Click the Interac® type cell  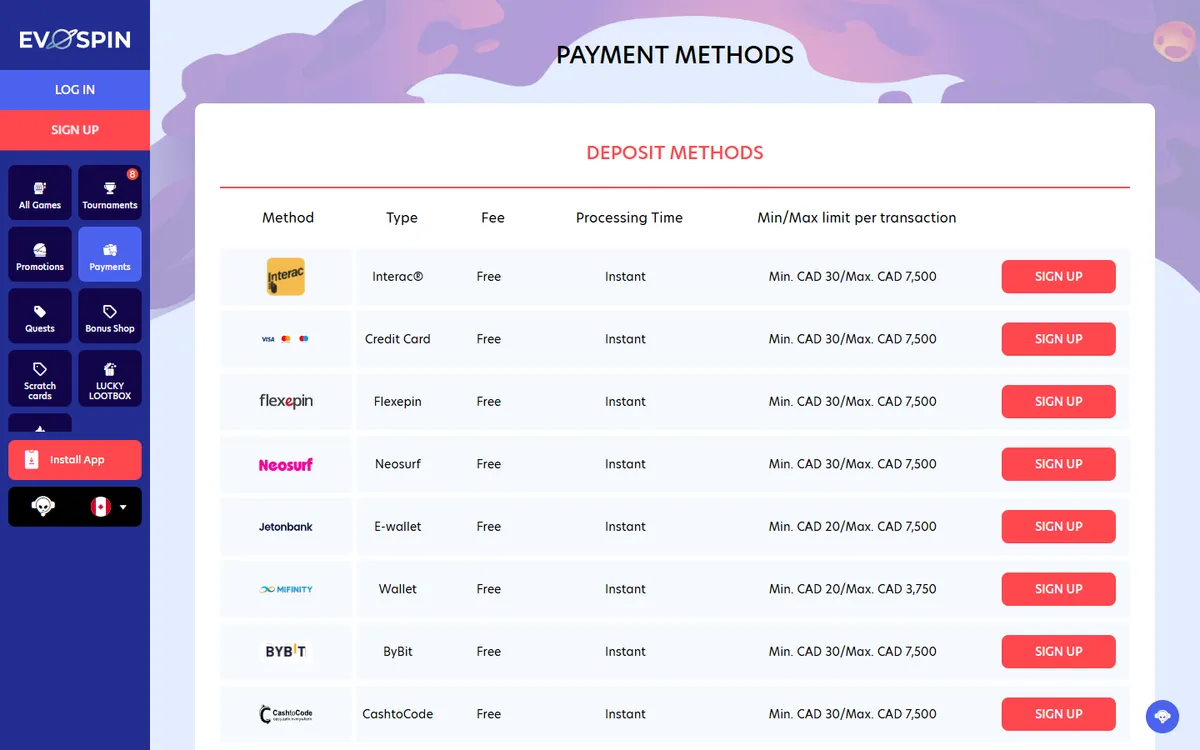(398, 277)
